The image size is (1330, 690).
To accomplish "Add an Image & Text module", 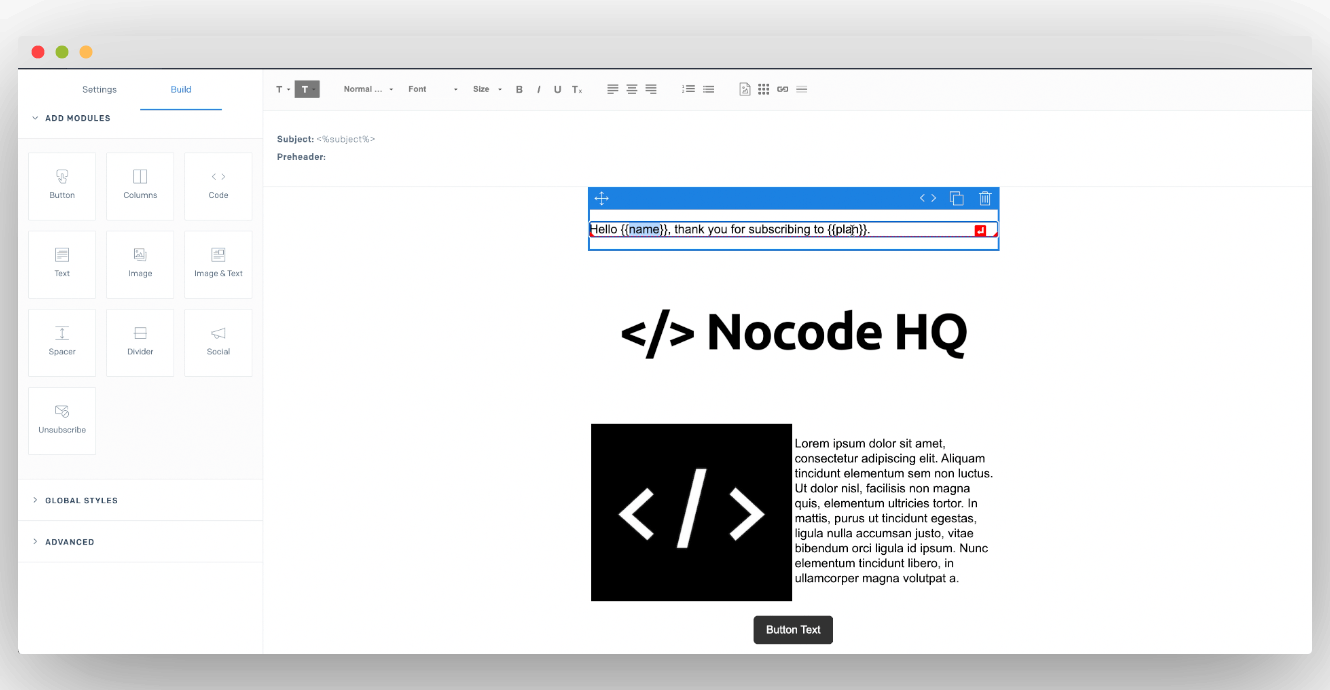I will (x=218, y=264).
